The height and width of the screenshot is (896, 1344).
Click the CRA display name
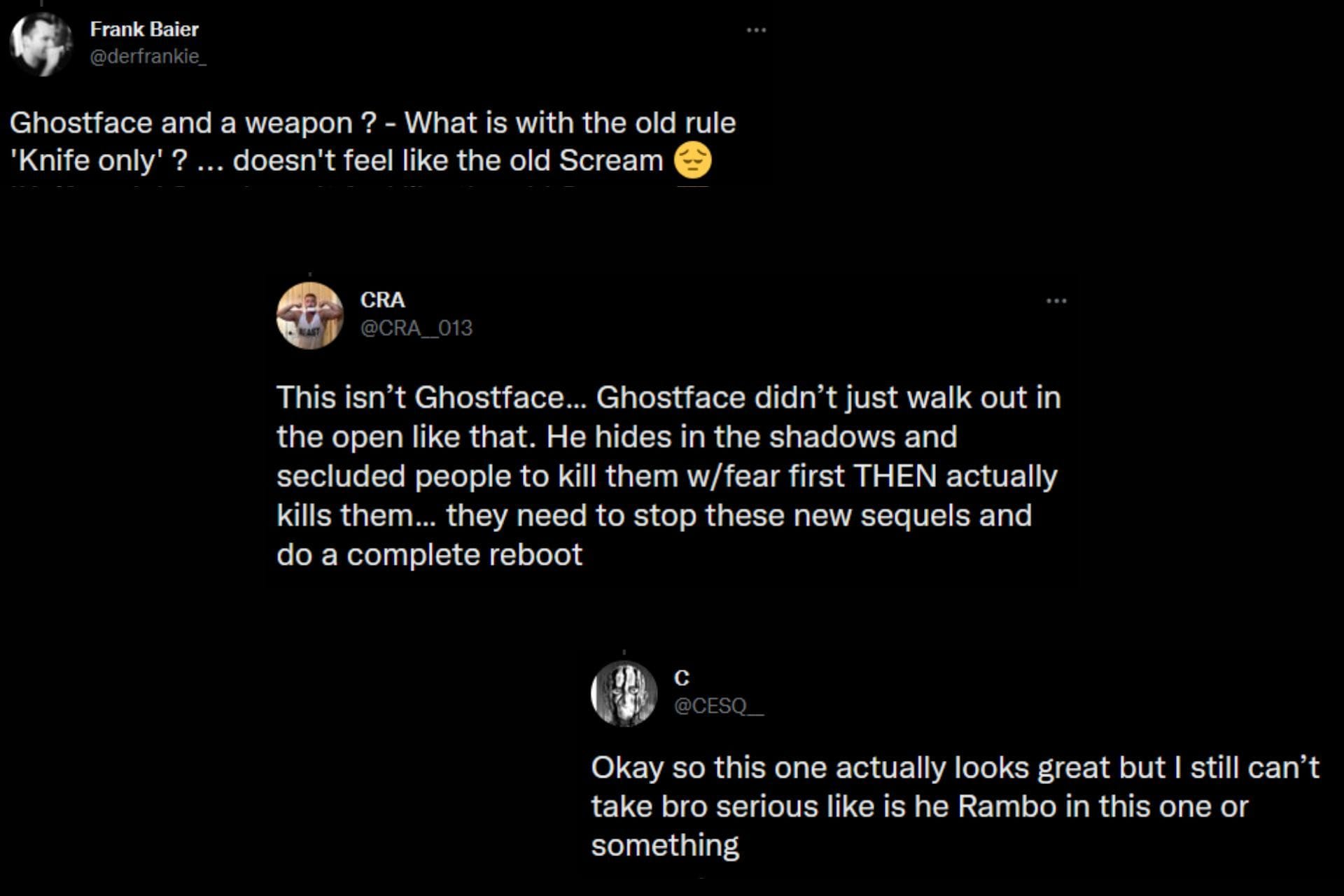tap(382, 300)
